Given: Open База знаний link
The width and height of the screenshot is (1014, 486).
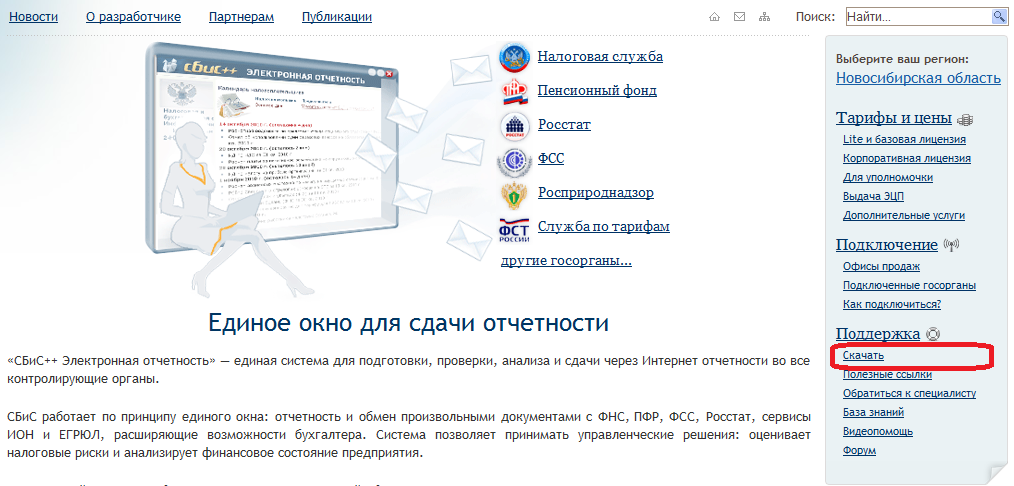Looking at the screenshot, I should coord(874,412).
